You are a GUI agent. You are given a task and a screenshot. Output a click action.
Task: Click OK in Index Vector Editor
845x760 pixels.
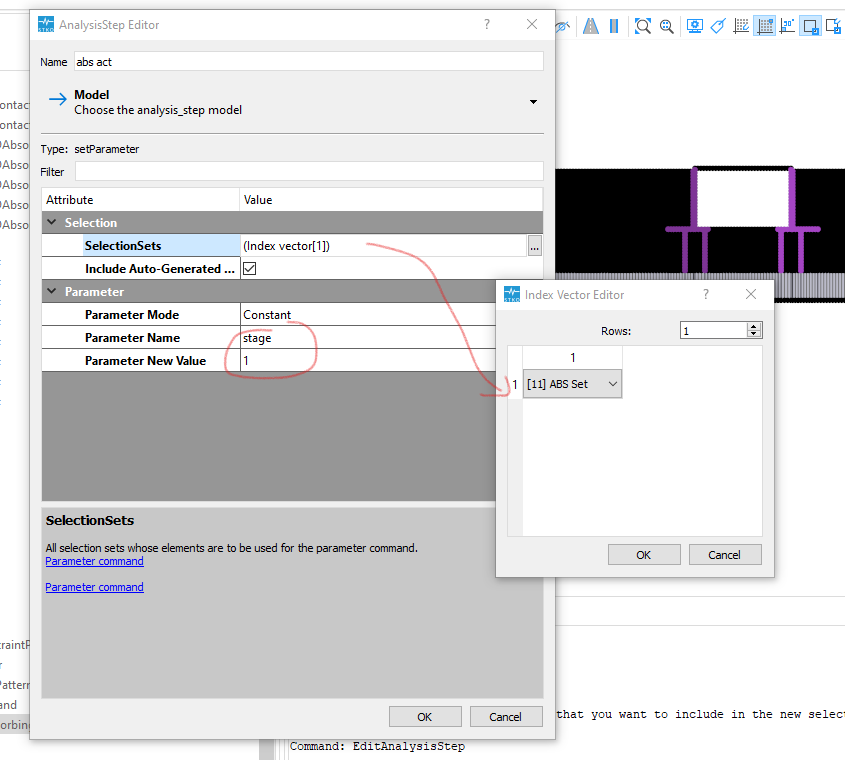[644, 555]
